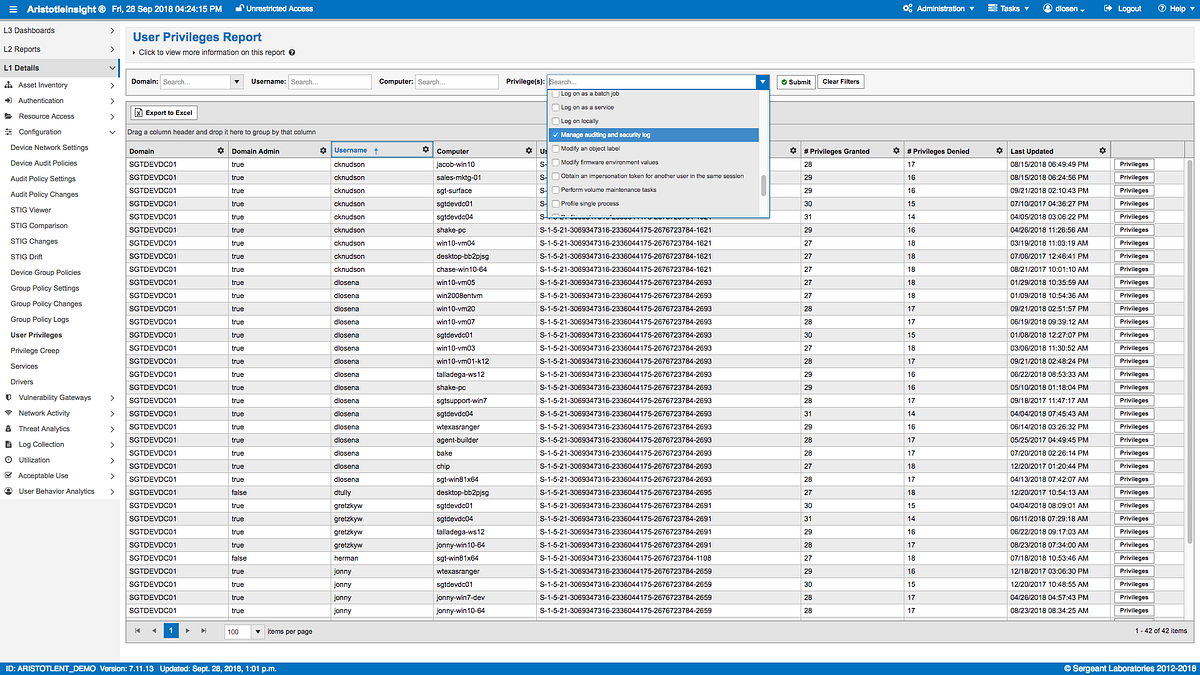Open the Administration menu

938,8
